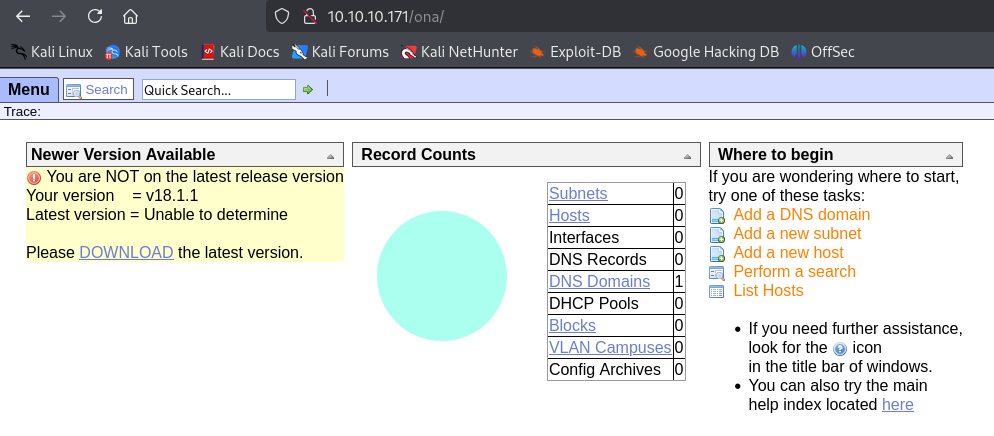The height and width of the screenshot is (436, 994).
Task: Open the Menu button
Action: 28,90
